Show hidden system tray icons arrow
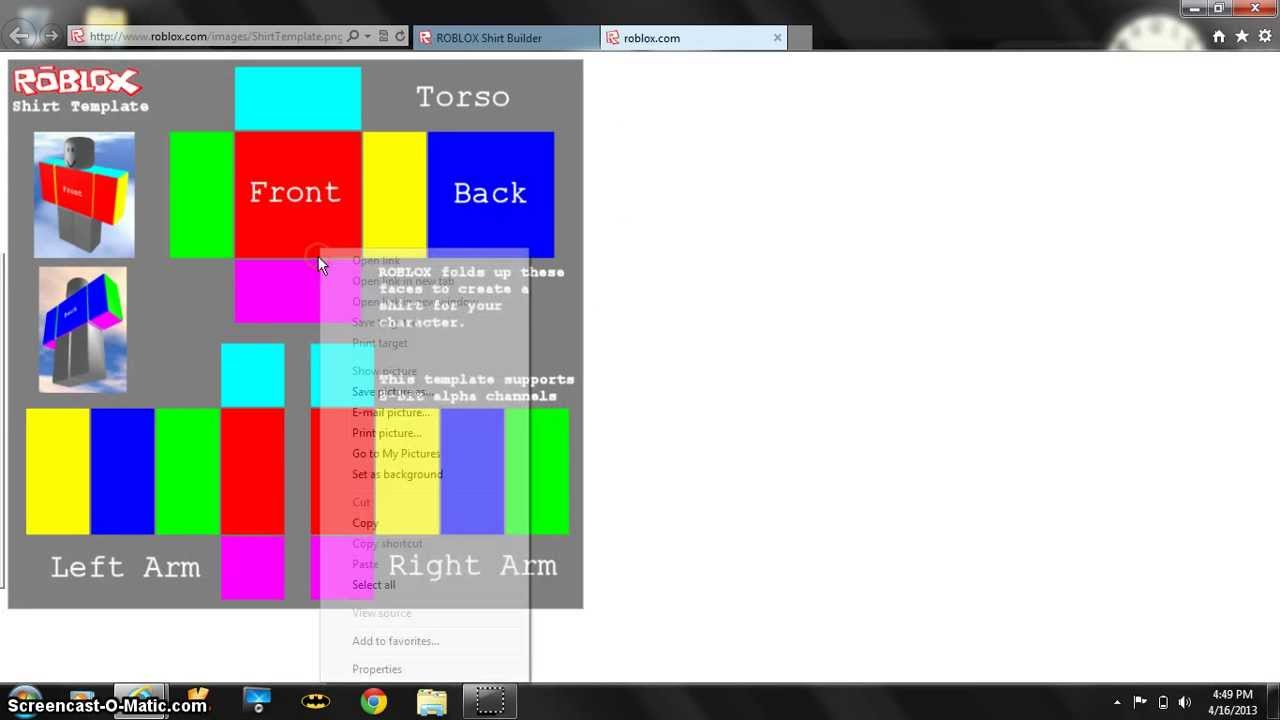 coord(1117,702)
